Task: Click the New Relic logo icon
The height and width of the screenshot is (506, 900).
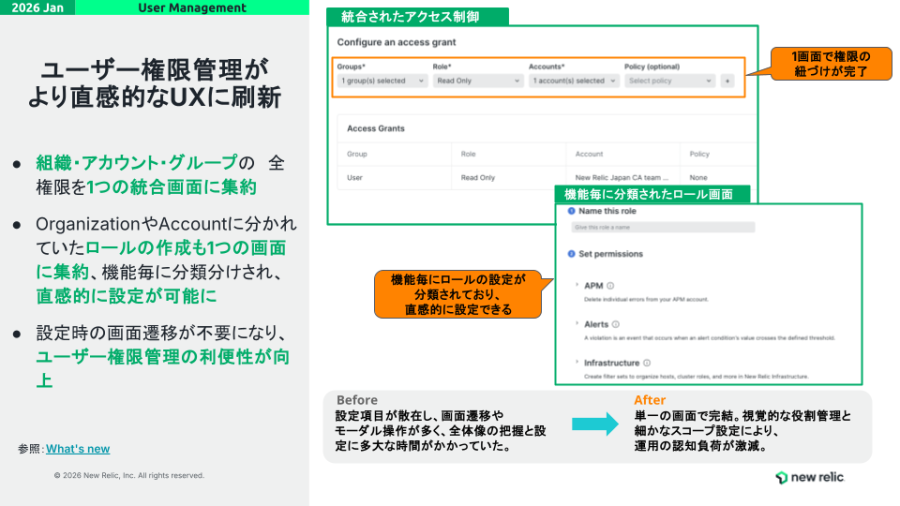Action: click(781, 478)
